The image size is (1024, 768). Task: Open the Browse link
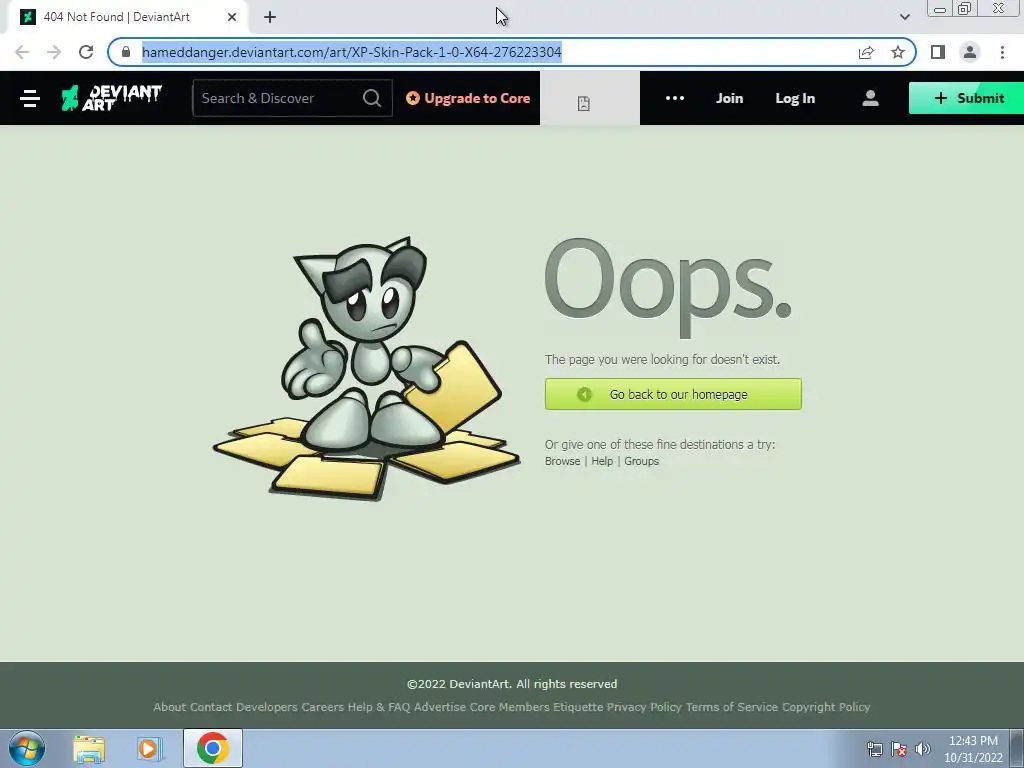point(562,461)
